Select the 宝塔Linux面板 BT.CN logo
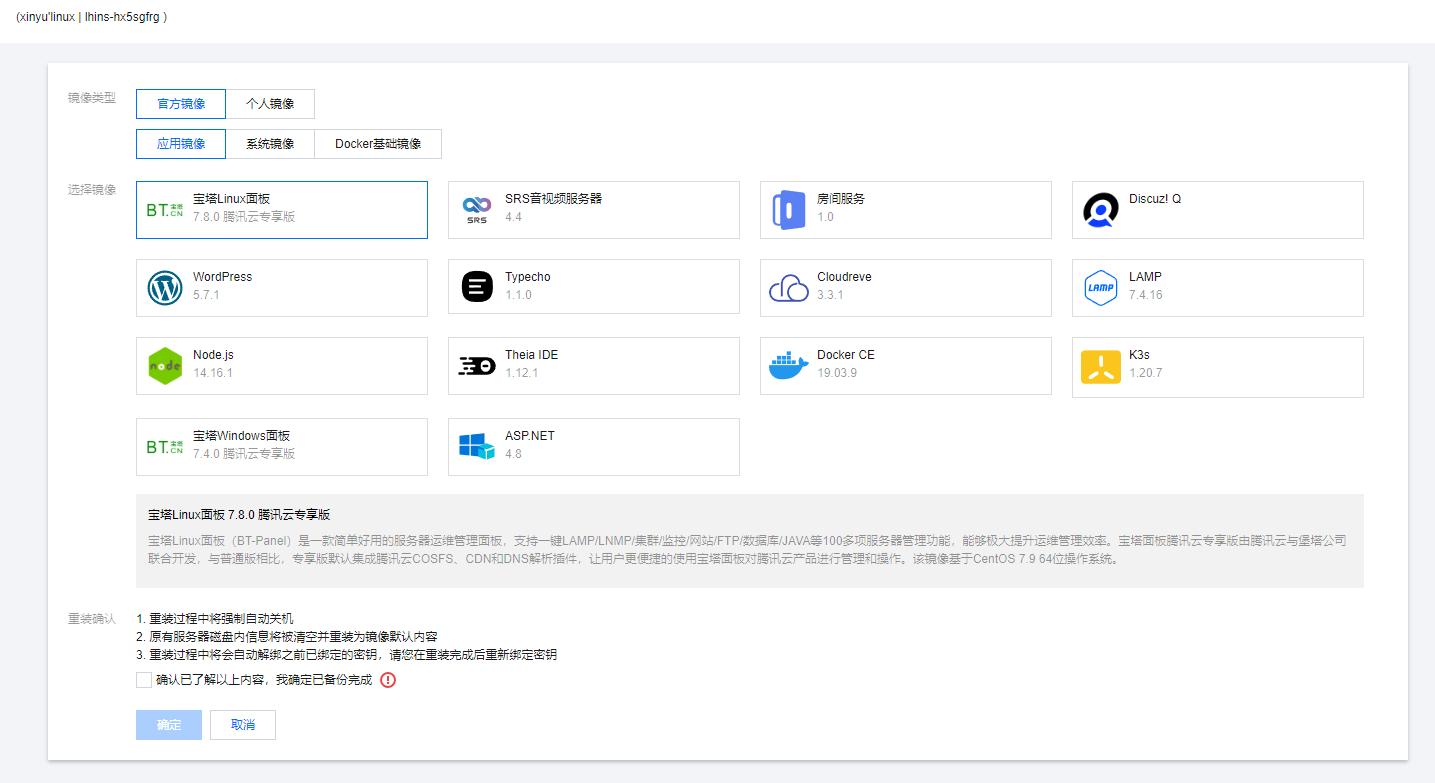The image size is (1435, 783). tap(165, 210)
